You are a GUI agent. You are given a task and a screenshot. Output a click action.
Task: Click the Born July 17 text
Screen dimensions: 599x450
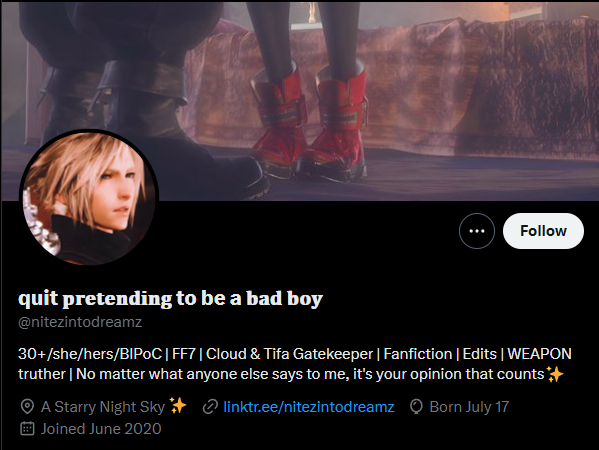[469, 406]
